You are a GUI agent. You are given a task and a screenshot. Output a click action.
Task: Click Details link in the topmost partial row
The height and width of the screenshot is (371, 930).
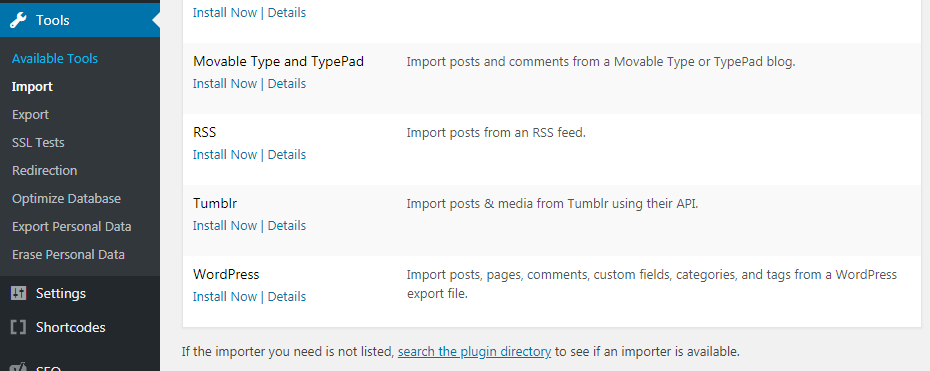287,12
